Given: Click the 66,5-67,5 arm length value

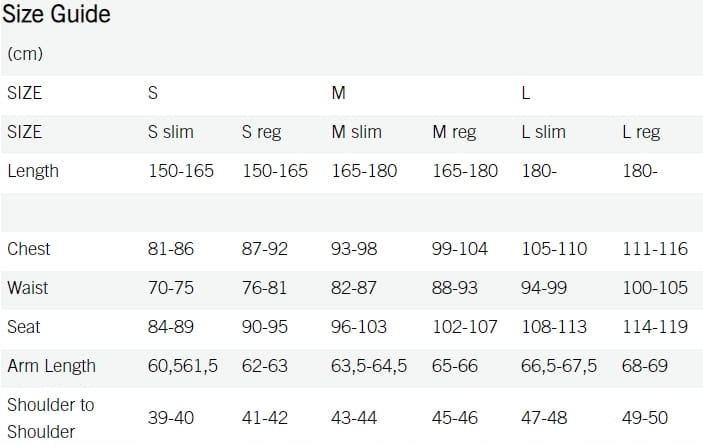Looking at the screenshot, I should (559, 366).
